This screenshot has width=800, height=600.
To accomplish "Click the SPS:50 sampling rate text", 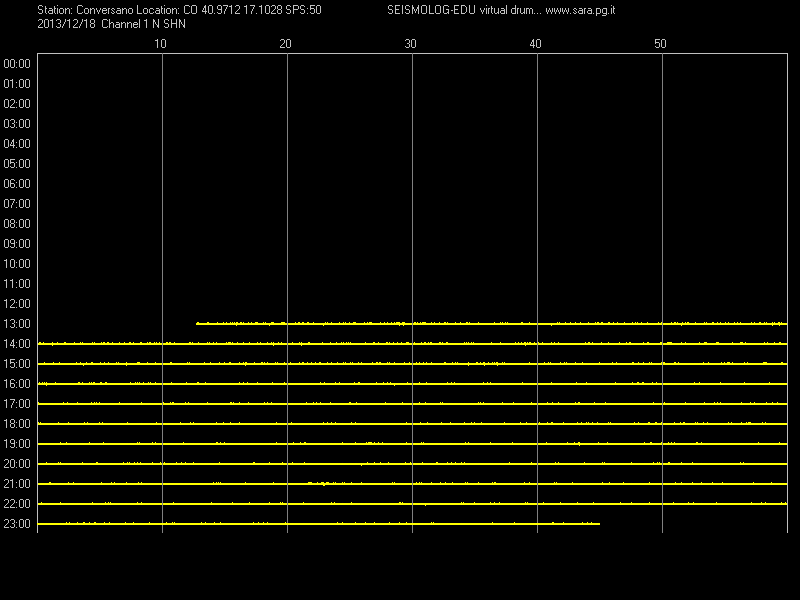I will pyautogui.click(x=304, y=10).
